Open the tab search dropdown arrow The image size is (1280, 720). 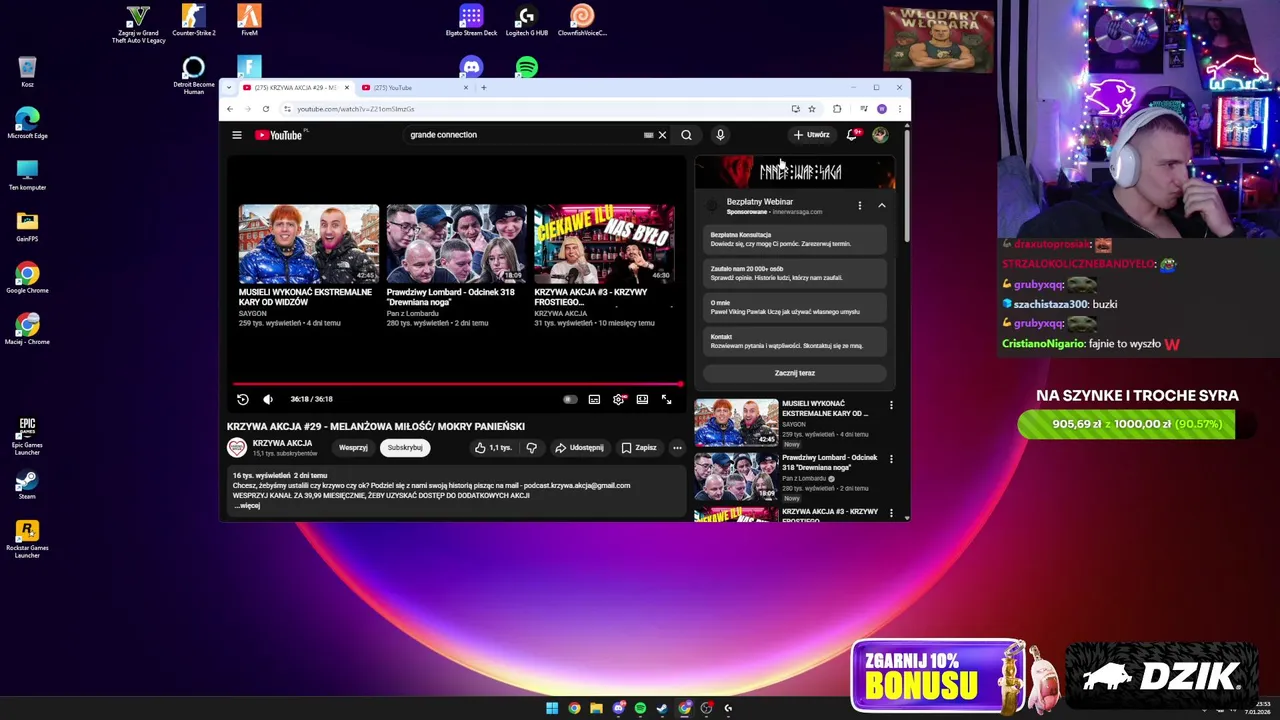[x=228, y=88]
